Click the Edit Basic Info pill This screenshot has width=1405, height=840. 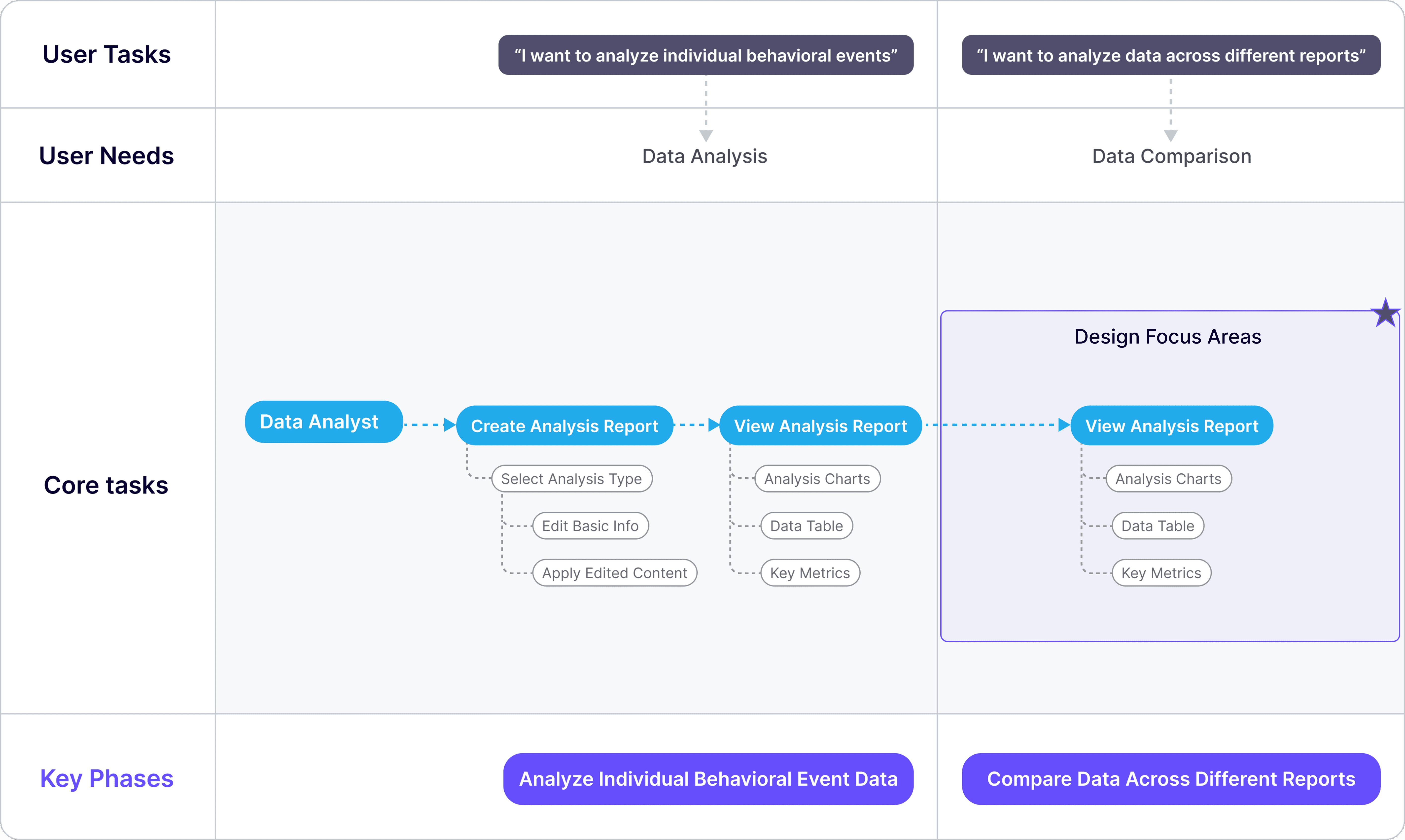click(590, 526)
